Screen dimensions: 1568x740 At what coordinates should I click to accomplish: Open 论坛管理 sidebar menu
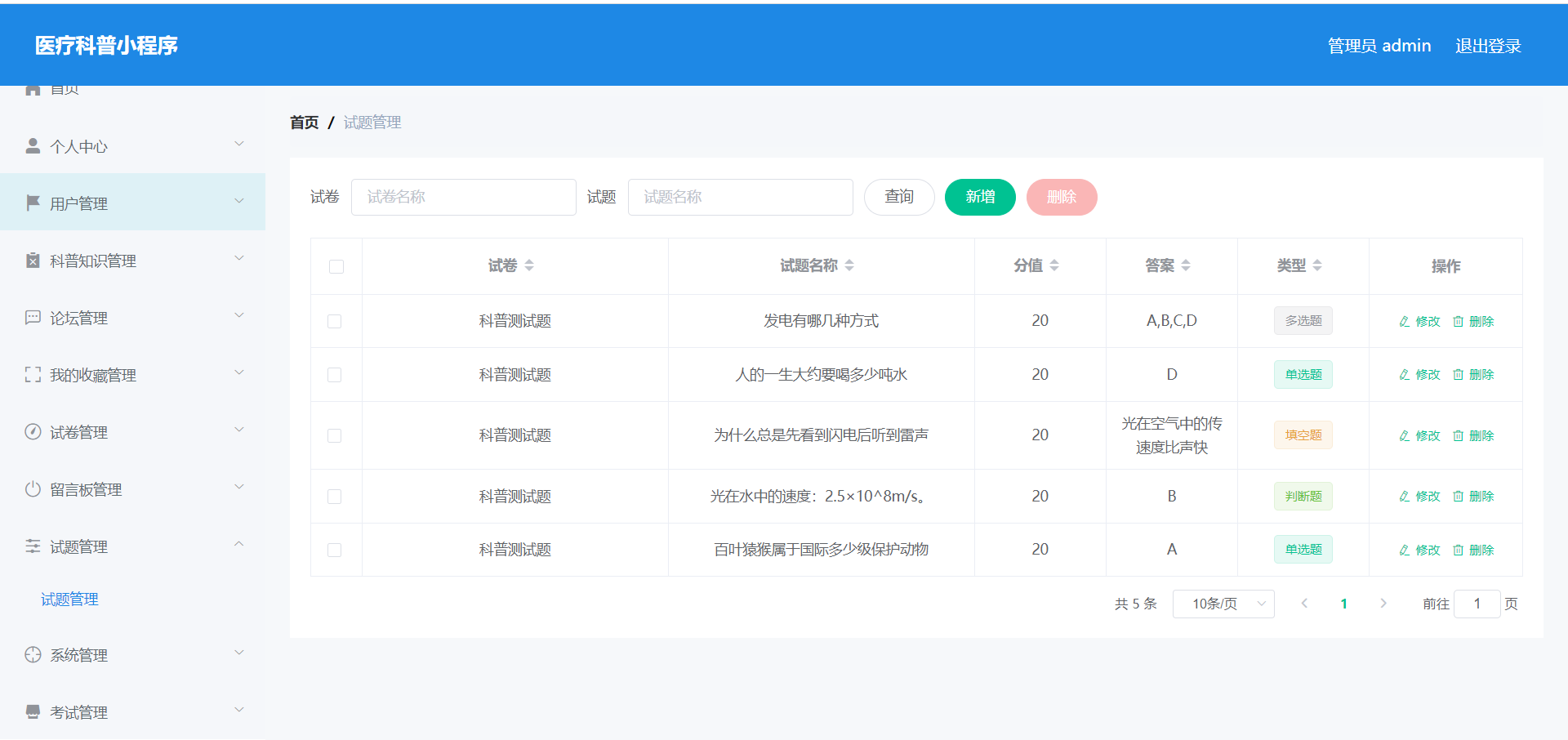click(x=132, y=317)
